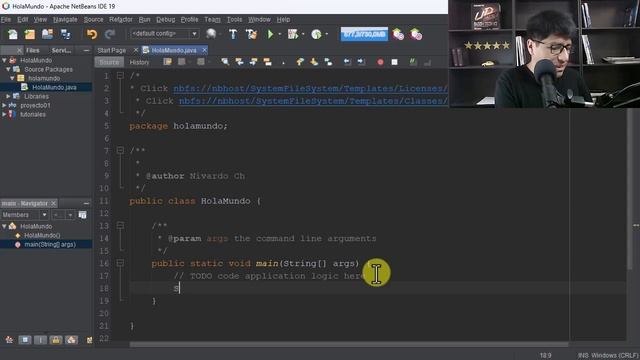The image size is (640, 360).
Task: Click the globe browser icon in toolbar
Action: 211,34
